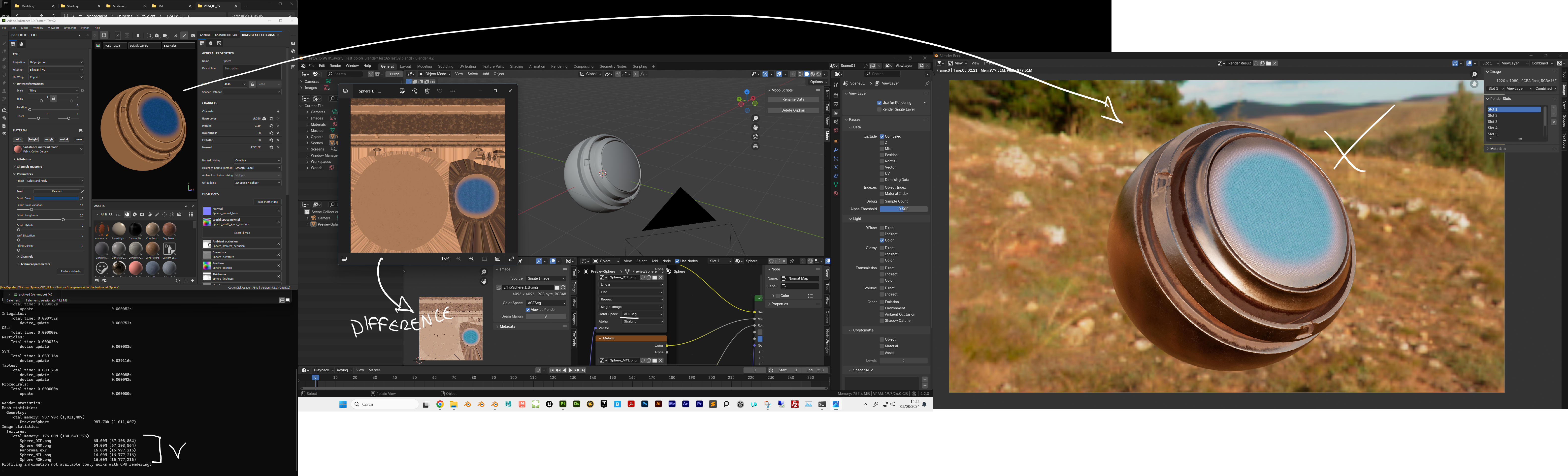
Task: Expand Materials in the Current File tree
Action: (307, 125)
